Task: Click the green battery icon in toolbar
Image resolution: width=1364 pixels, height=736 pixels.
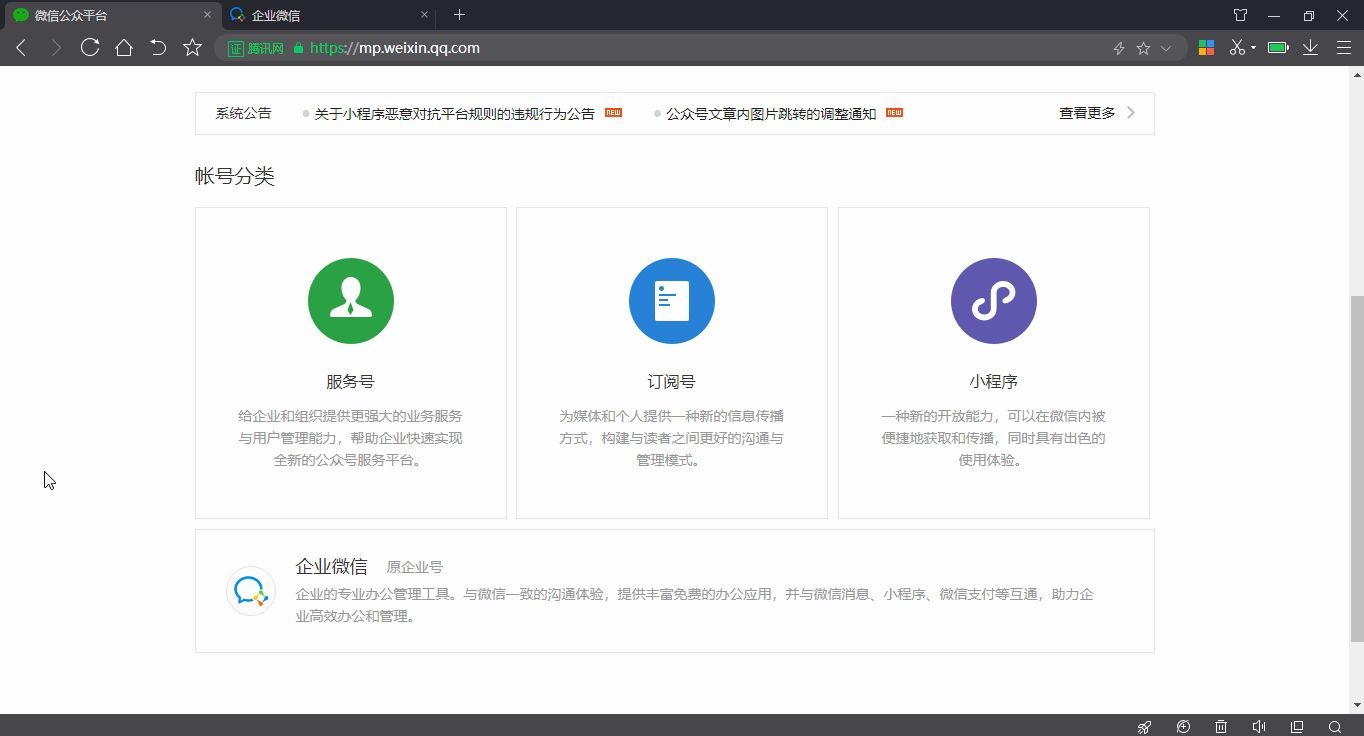Action: tap(1278, 48)
